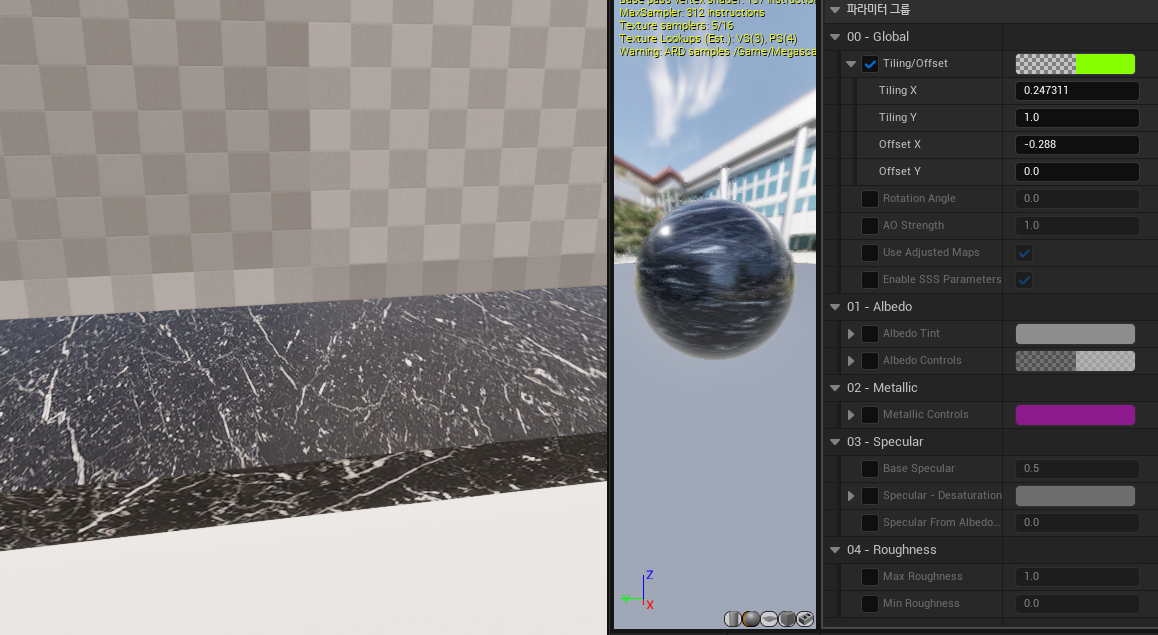The image size is (1158, 635).
Task: Click the 'AO Strength' parameter label
Action: pyautogui.click(x=913, y=225)
